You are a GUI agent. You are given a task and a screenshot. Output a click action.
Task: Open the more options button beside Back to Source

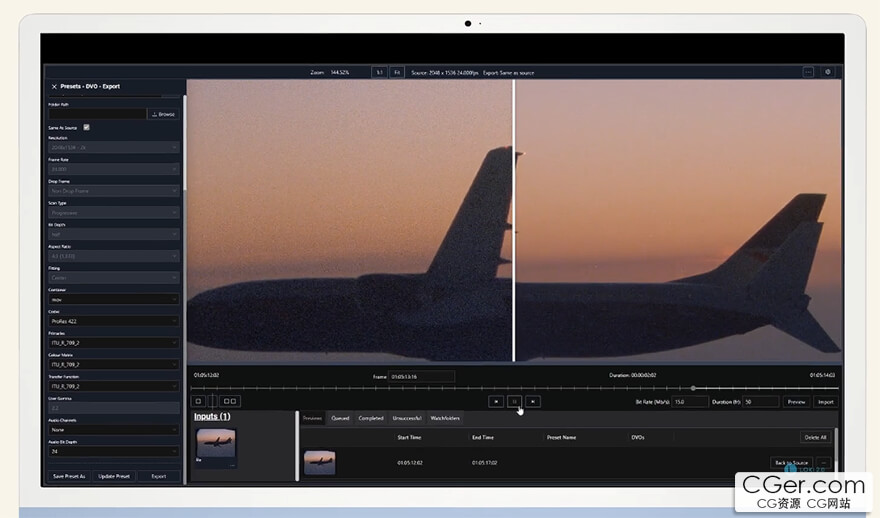(x=824, y=463)
